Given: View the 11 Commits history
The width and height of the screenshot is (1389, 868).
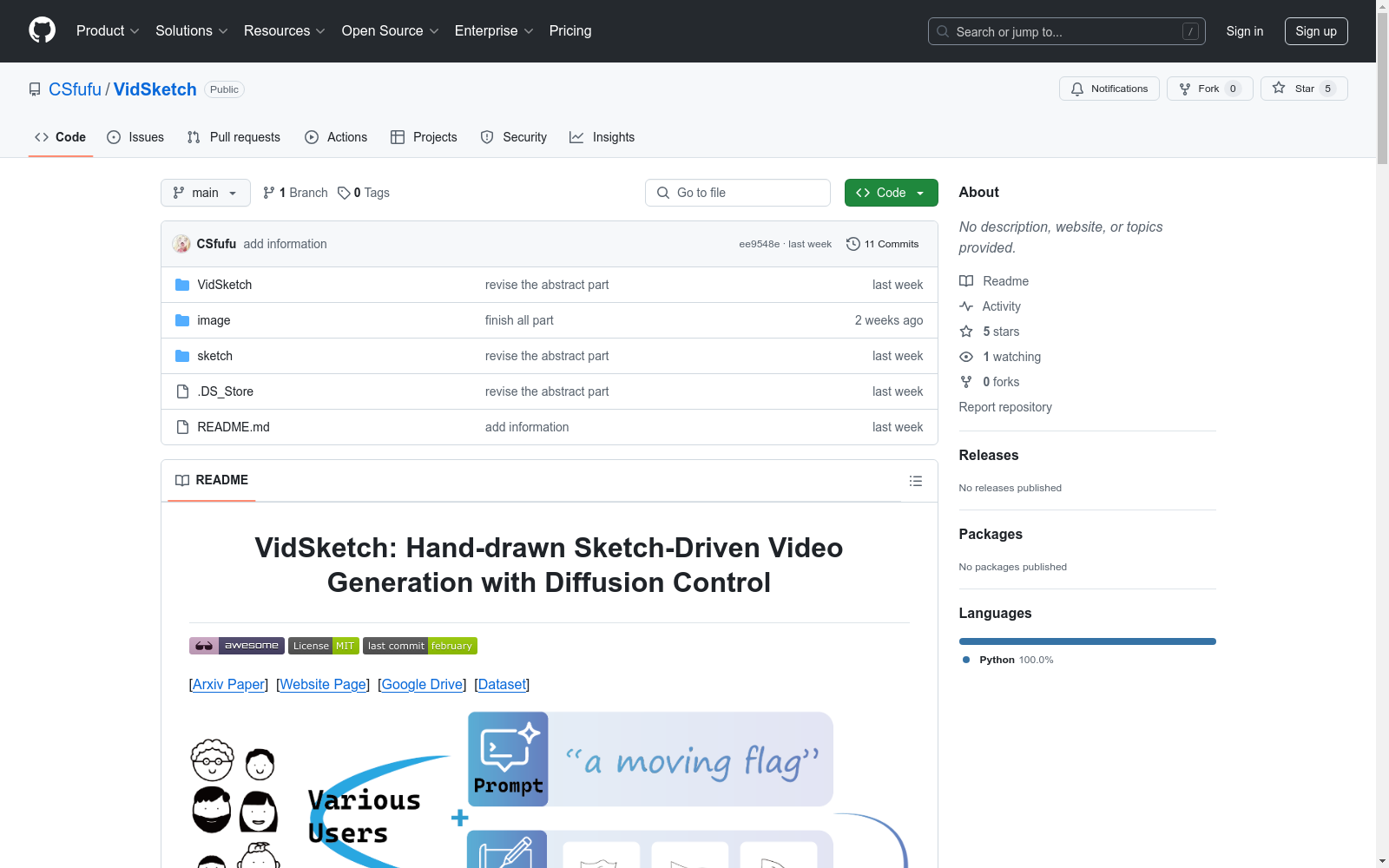Looking at the screenshot, I should pos(883,244).
